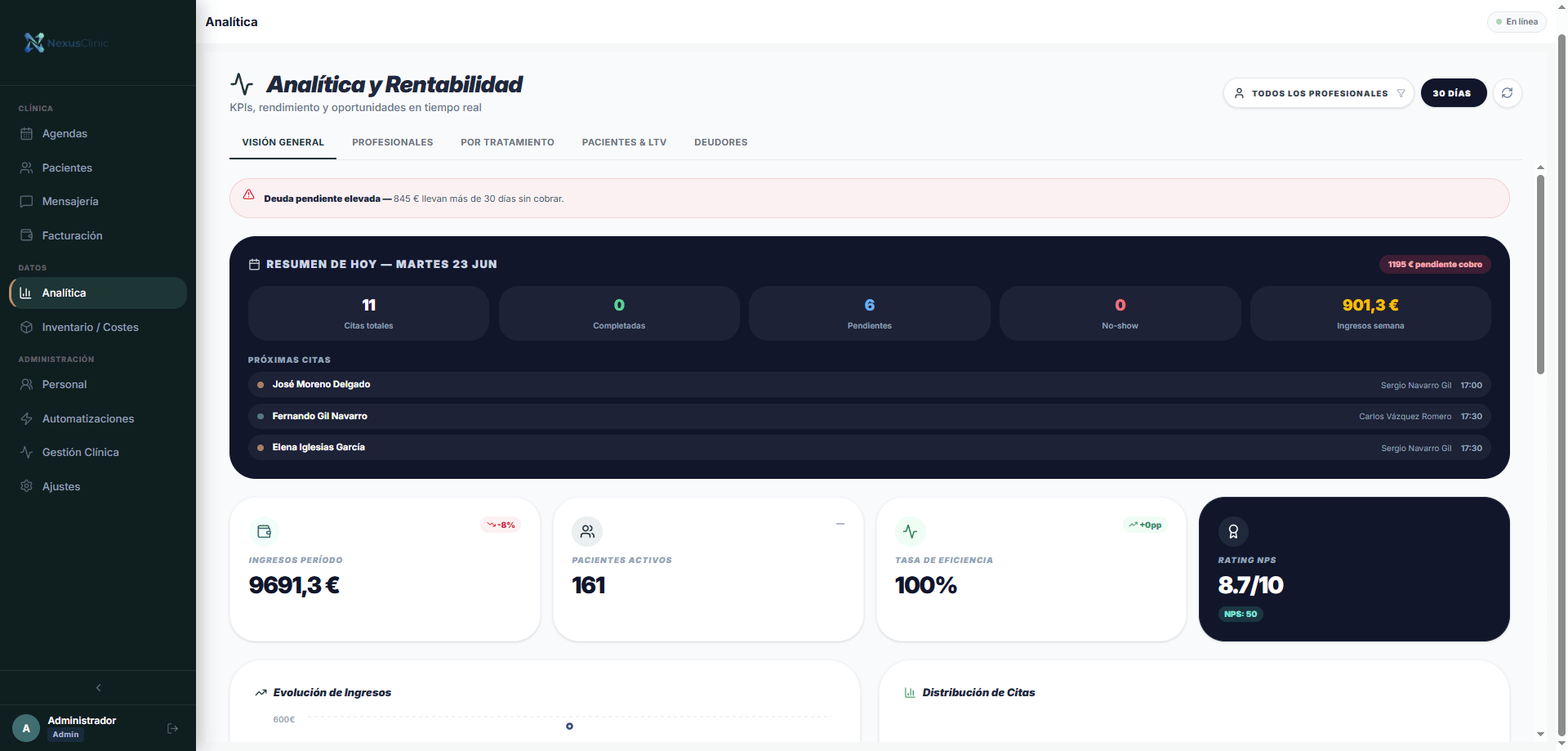The height and width of the screenshot is (751, 1568).
Task: Click the logout icon next to Administrador
Action: point(172,728)
